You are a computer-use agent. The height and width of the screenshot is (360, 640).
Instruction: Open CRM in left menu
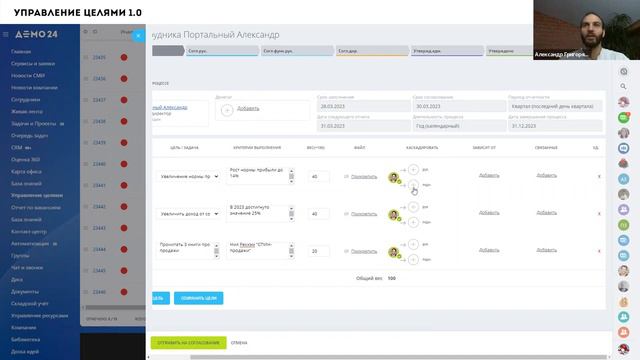coord(16,147)
